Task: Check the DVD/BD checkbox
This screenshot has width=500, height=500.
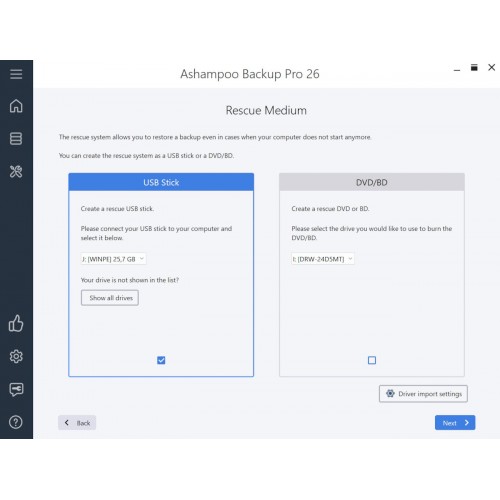Action: (372, 360)
